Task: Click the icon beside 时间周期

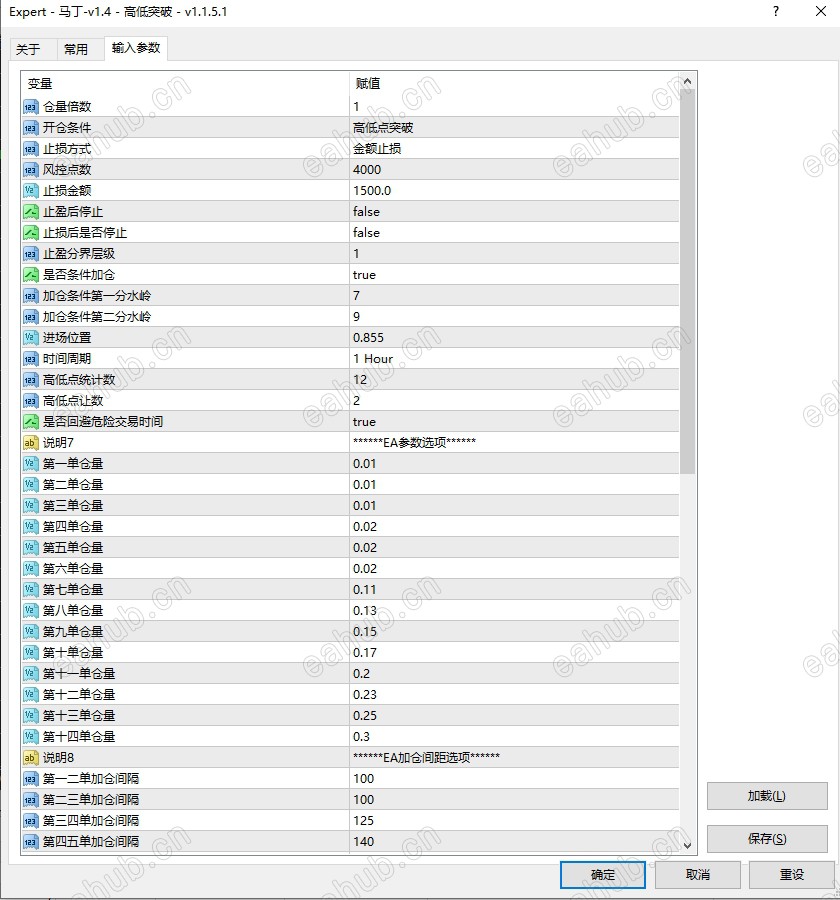Action: point(30,359)
